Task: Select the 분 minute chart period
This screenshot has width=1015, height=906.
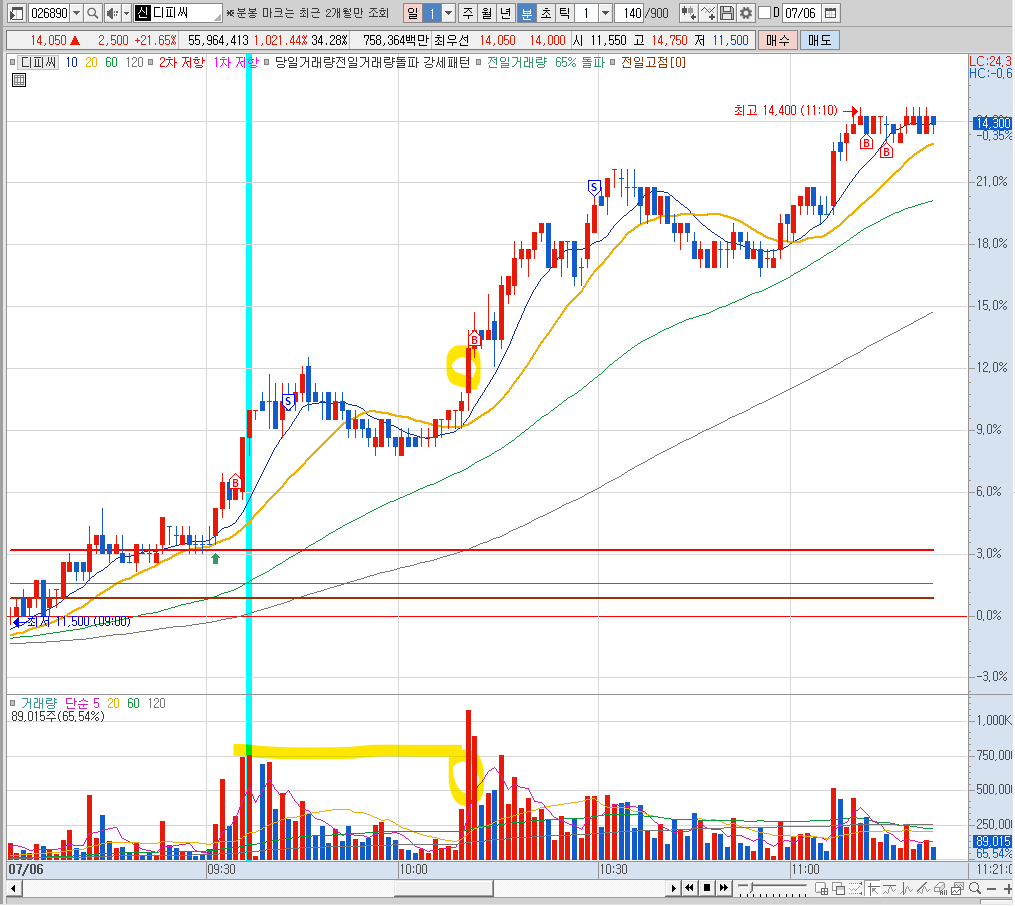Action: (526, 12)
